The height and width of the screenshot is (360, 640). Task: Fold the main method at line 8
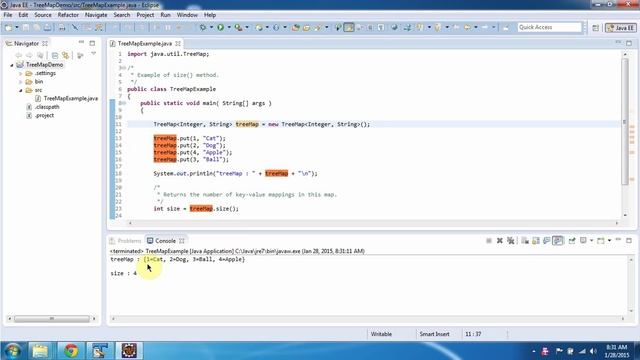point(123,103)
